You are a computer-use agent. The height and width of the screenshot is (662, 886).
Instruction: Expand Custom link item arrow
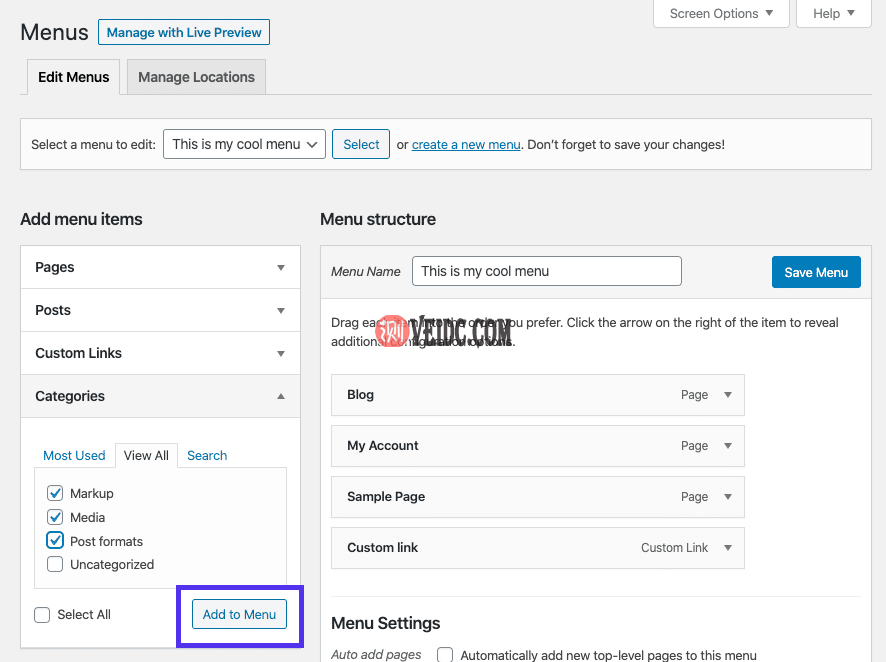point(728,548)
